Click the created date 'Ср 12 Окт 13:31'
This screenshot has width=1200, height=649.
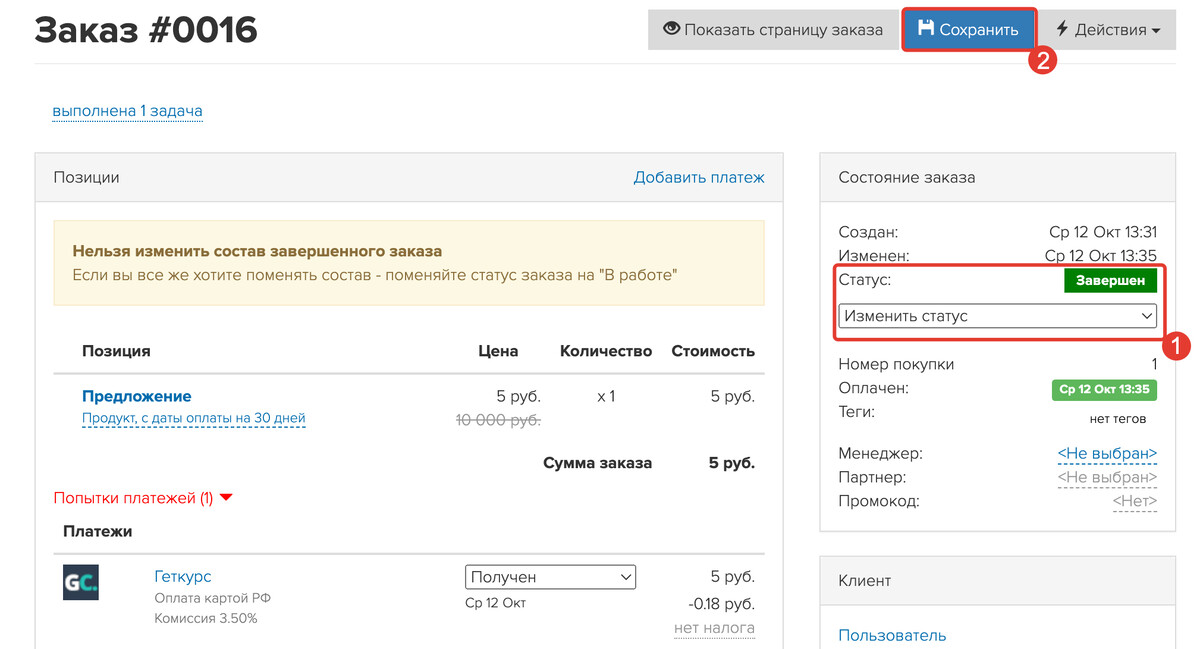coord(1103,232)
